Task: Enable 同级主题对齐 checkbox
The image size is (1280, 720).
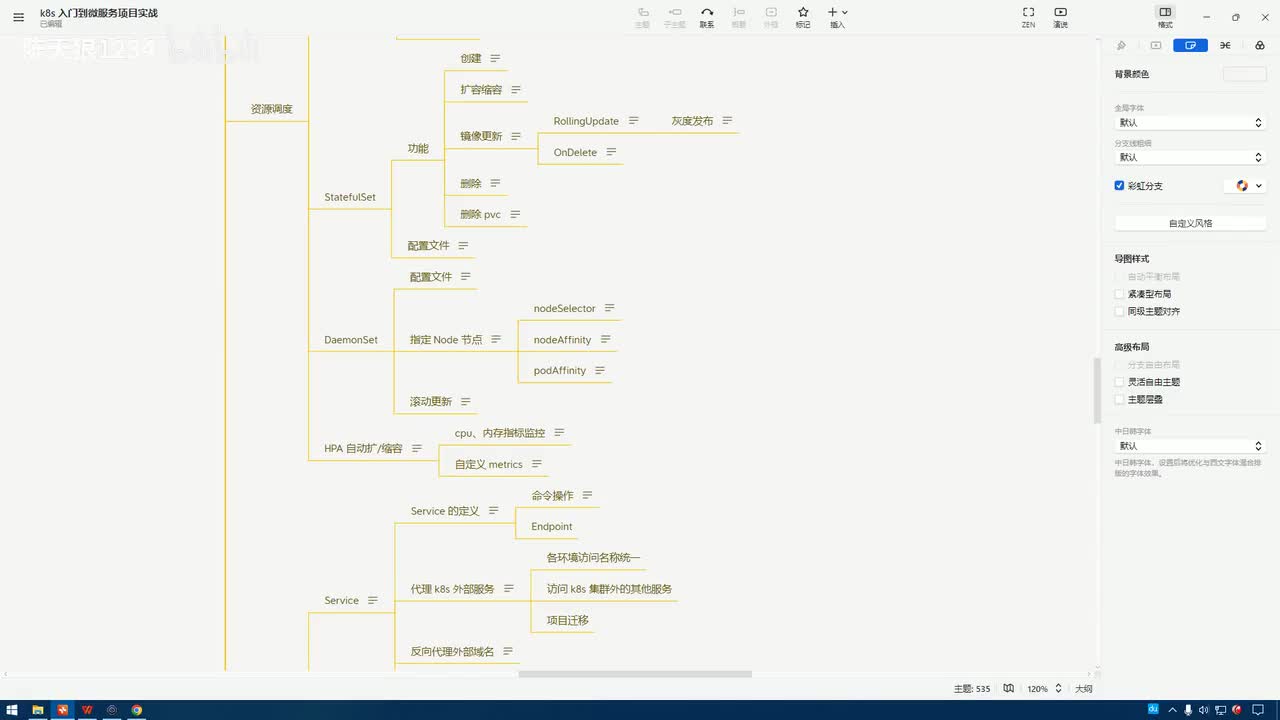Action: [1120, 312]
